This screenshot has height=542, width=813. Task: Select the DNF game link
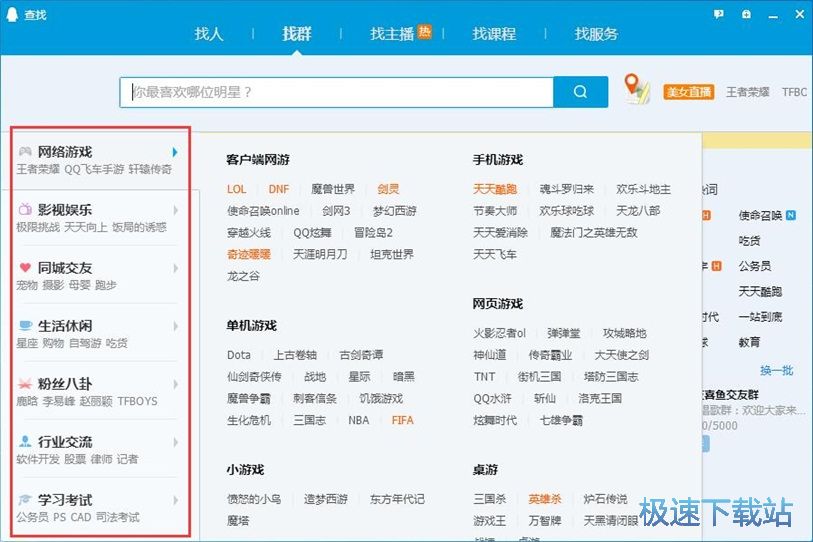[279, 189]
